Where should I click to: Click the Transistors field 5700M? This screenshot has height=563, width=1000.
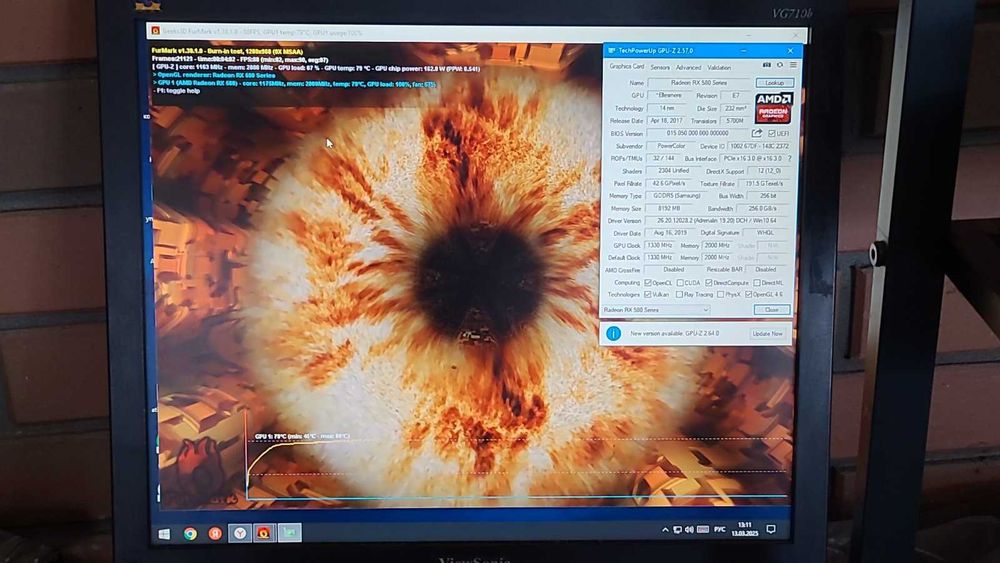[735, 121]
